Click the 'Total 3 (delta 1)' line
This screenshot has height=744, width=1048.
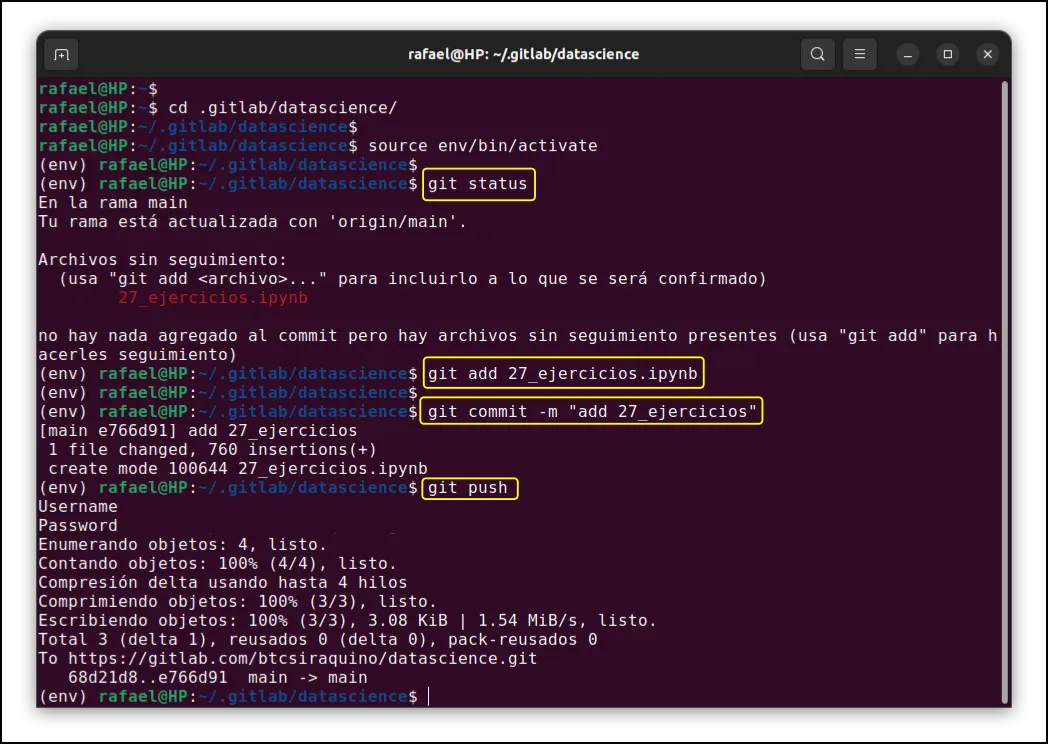[x=317, y=640]
